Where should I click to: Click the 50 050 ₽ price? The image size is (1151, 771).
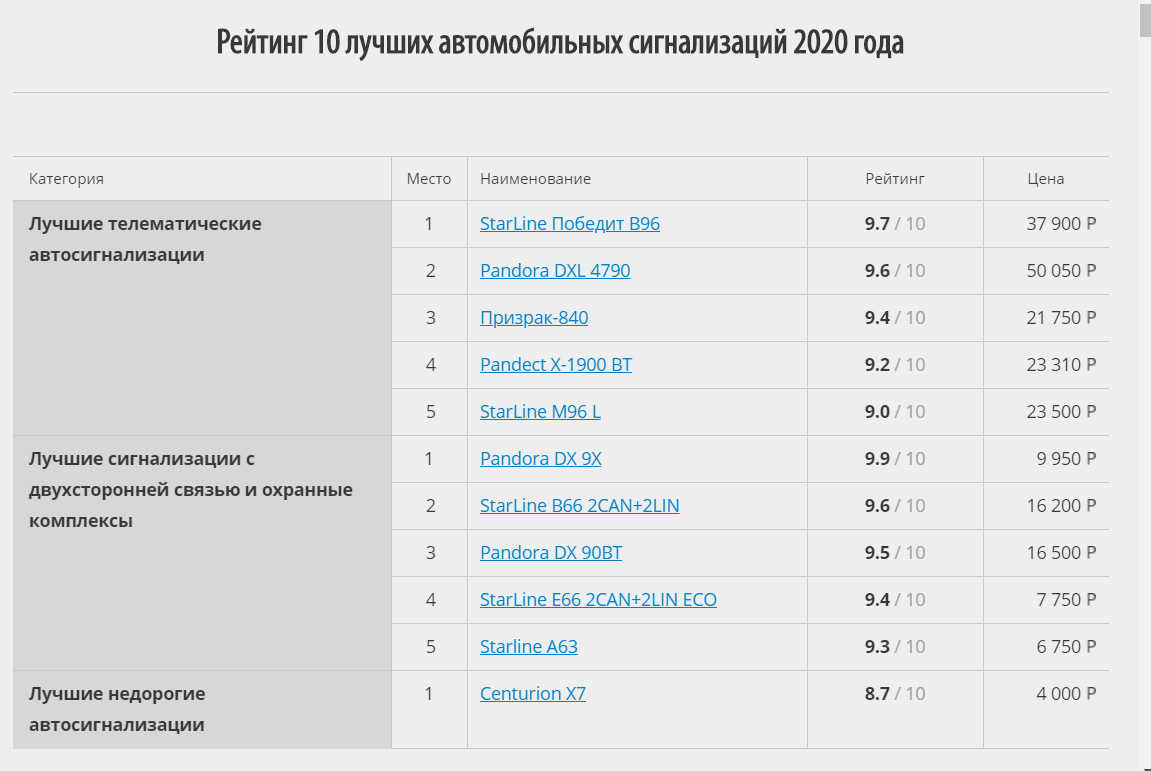(1061, 271)
